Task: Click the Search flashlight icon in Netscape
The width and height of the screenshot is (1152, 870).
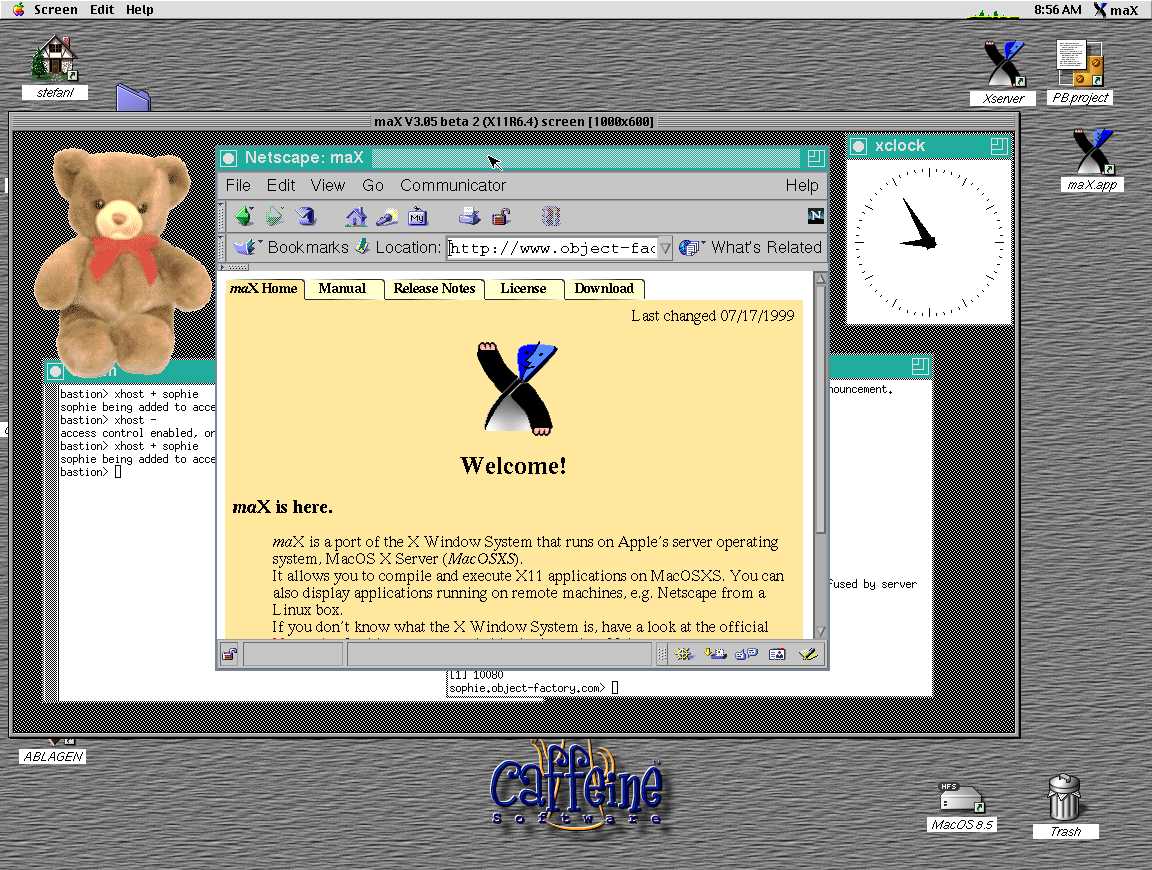Action: point(386,216)
